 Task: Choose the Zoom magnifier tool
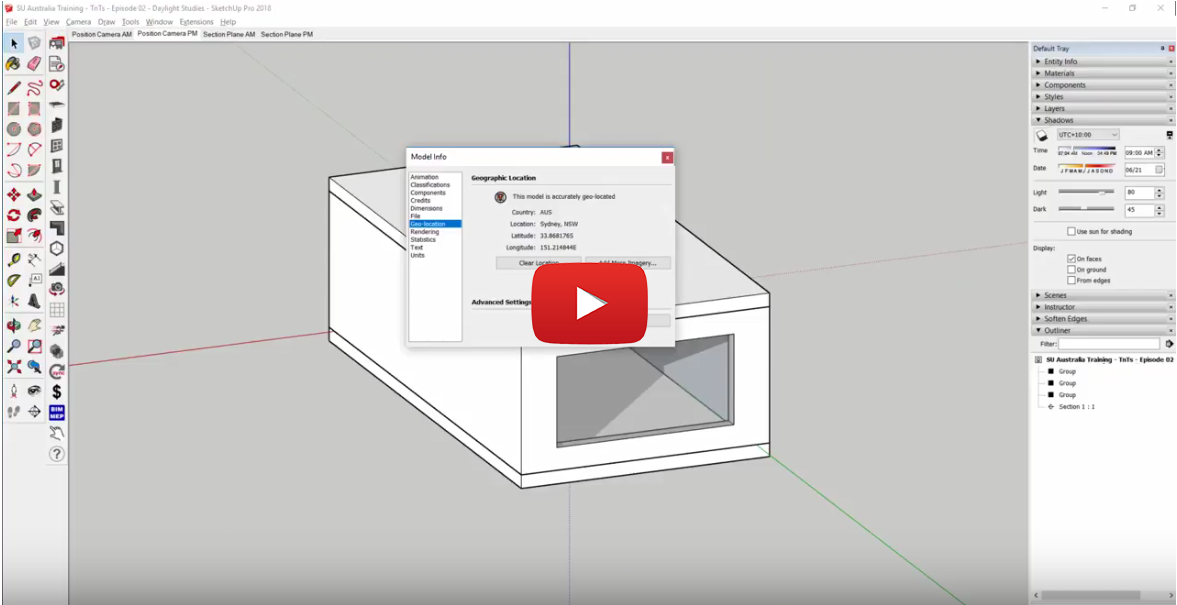click(x=14, y=346)
